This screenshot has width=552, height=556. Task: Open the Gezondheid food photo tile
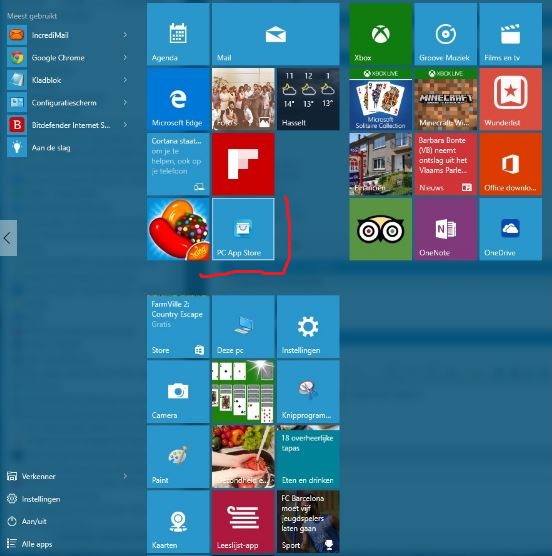tap(243, 457)
